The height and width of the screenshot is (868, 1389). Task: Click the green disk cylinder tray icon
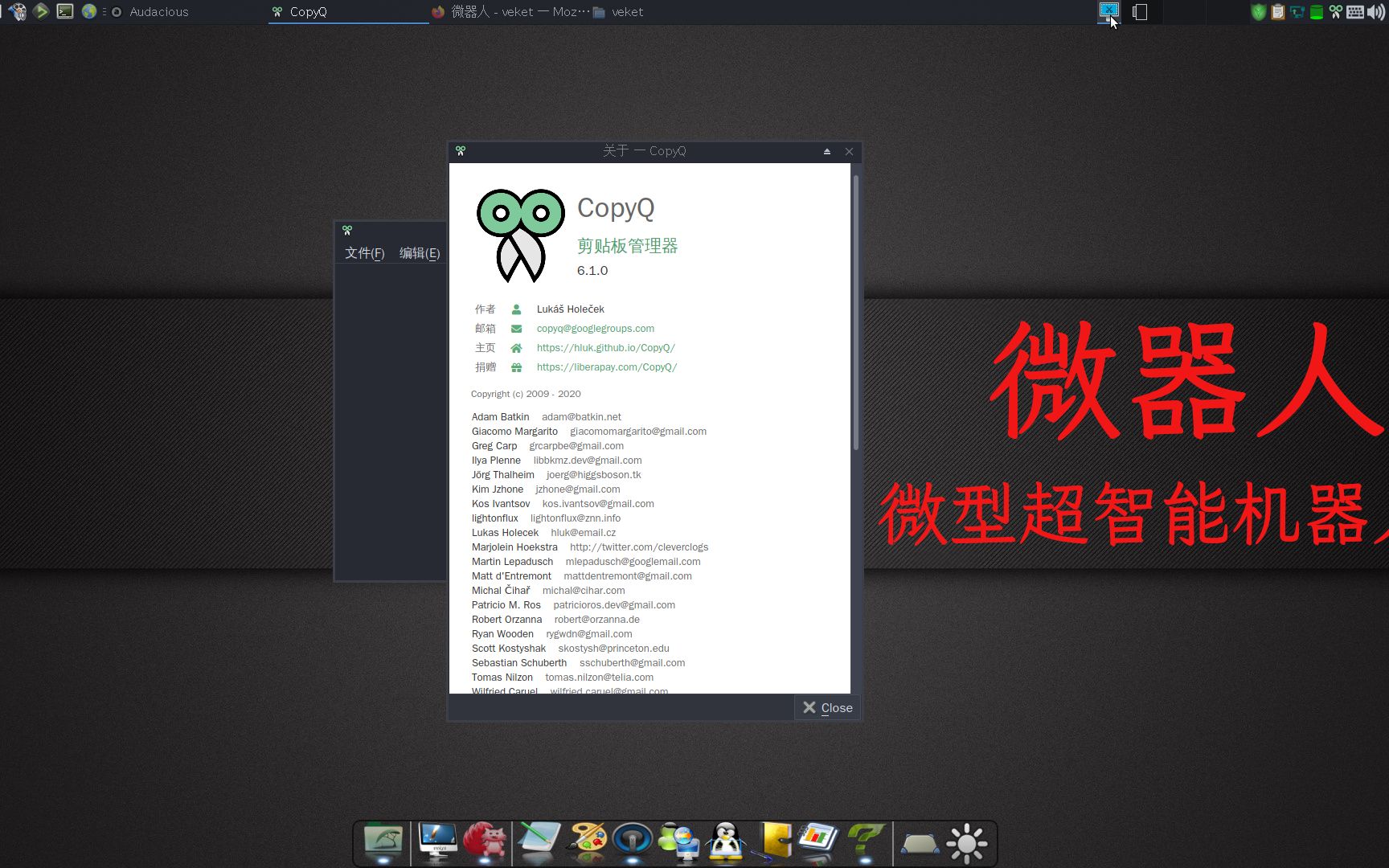(x=1317, y=11)
